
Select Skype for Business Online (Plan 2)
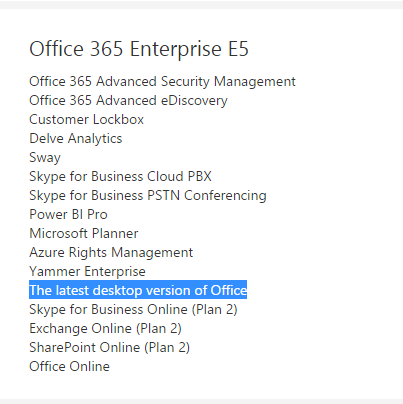coord(133,310)
